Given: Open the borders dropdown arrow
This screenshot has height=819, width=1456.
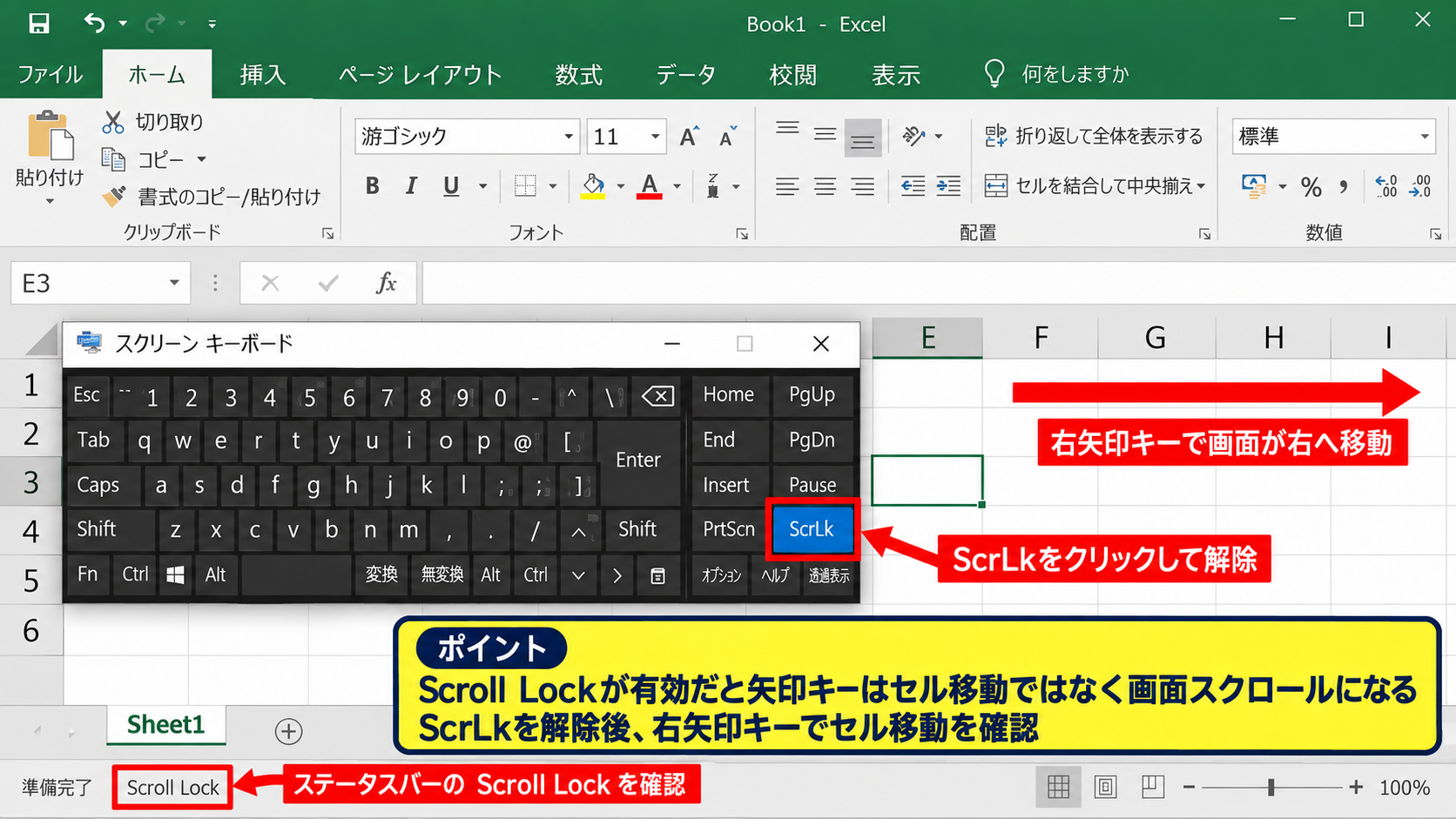Looking at the screenshot, I should coord(552,186).
